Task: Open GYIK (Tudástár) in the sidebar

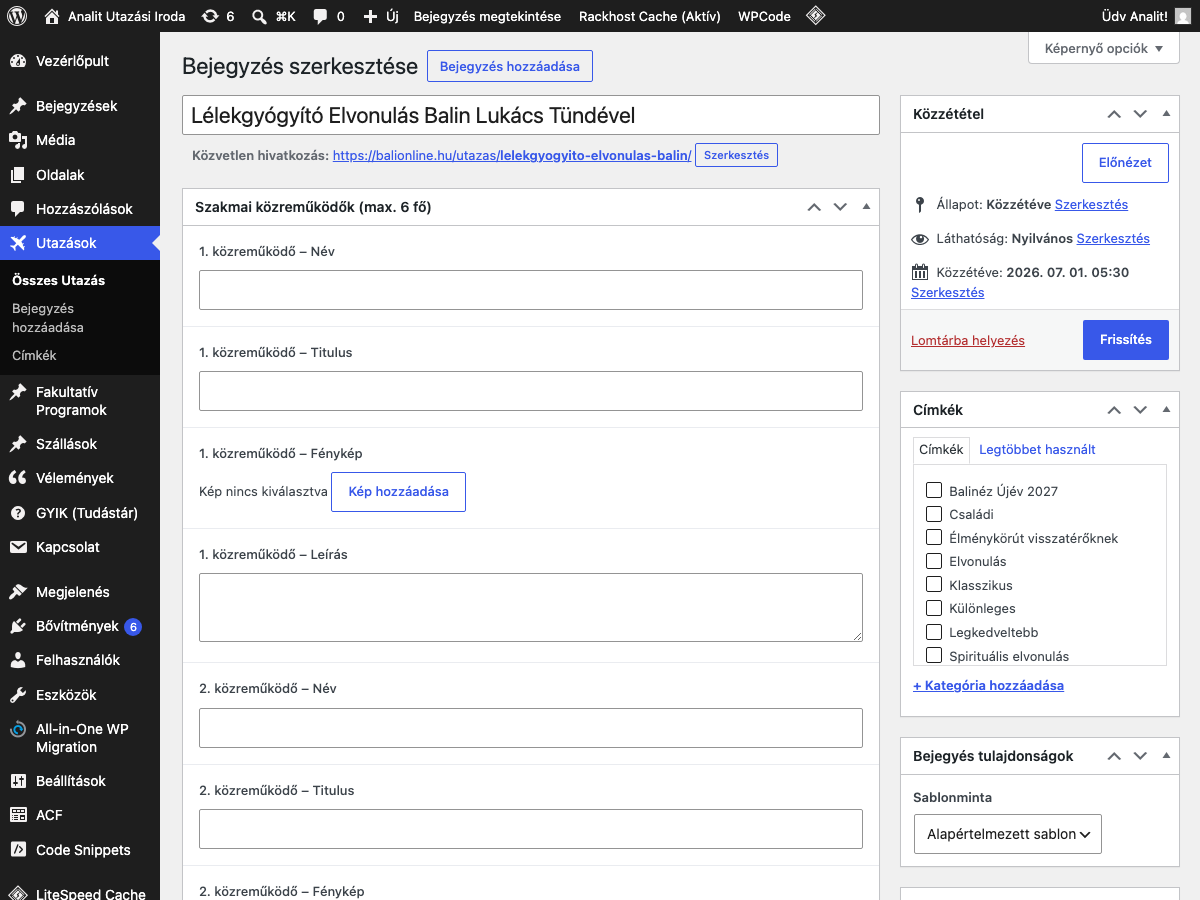Action: pos(80,513)
